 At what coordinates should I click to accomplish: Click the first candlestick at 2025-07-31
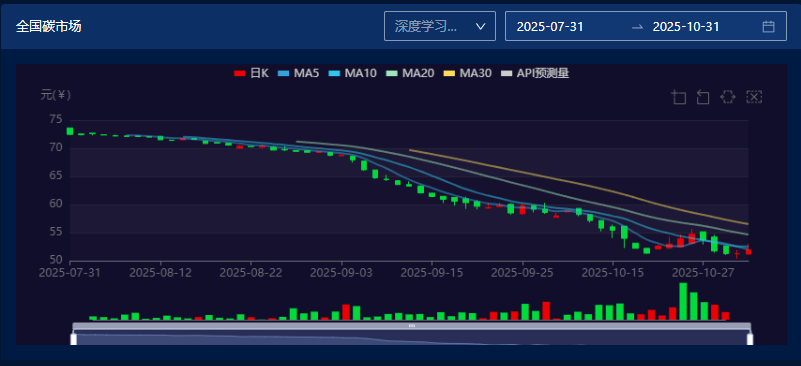pos(70,131)
